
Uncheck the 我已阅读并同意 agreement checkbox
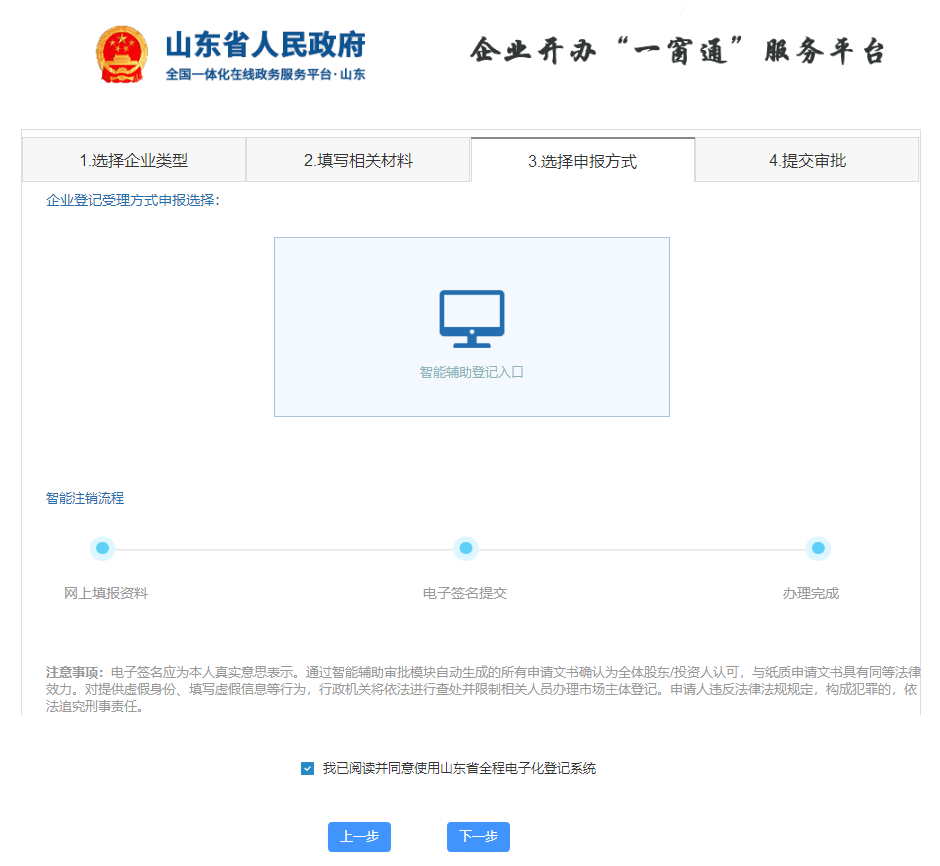[x=308, y=768]
